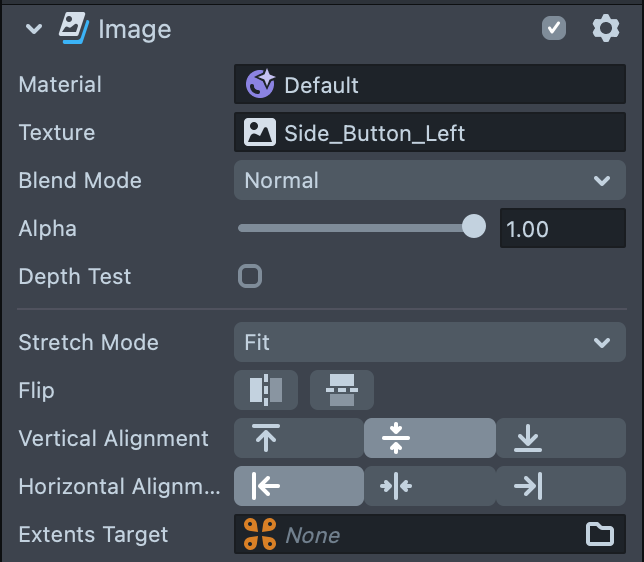The image size is (644, 562).
Task: Click the Alpha value field 1.00
Action: tap(562, 229)
